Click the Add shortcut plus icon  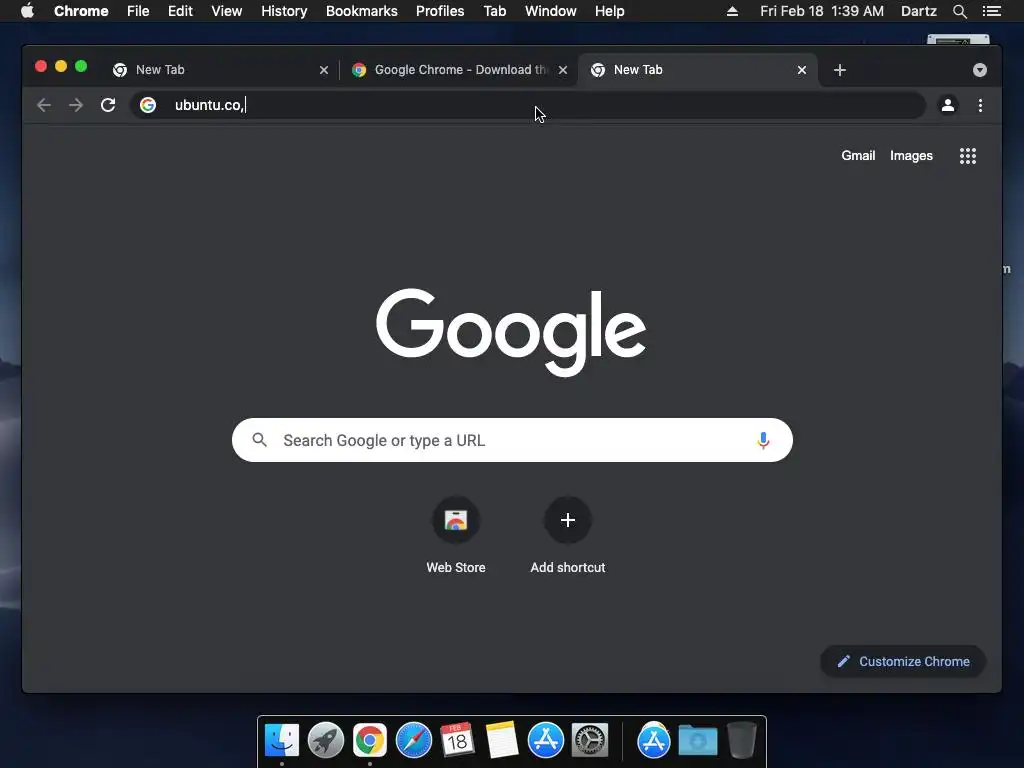point(568,520)
